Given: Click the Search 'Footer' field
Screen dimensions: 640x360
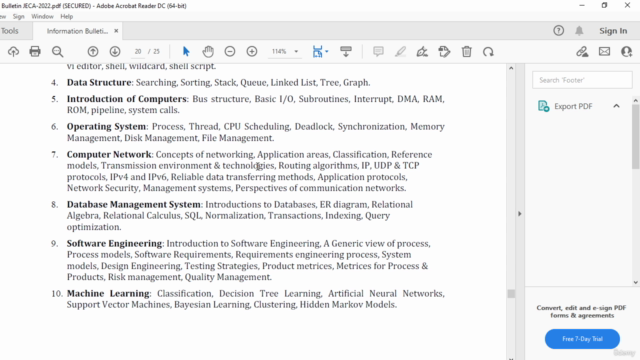Looking at the screenshot, I should pos(582,80).
